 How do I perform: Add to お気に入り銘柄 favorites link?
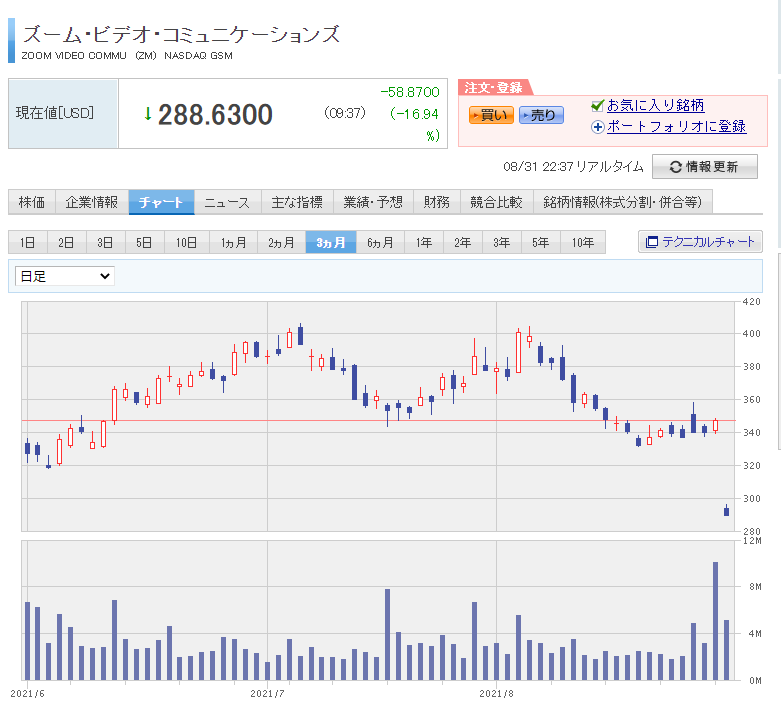tap(655, 105)
